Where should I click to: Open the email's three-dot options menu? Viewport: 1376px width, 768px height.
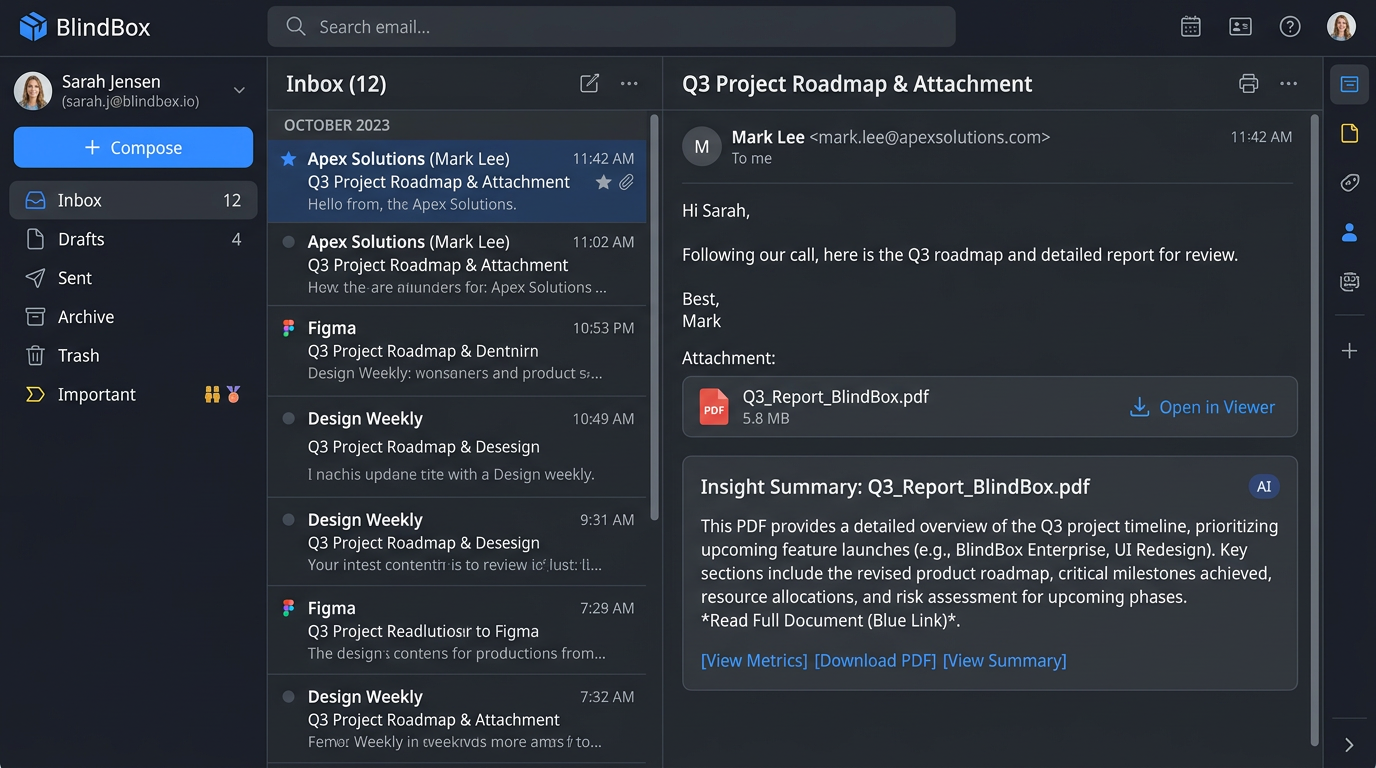point(1288,84)
